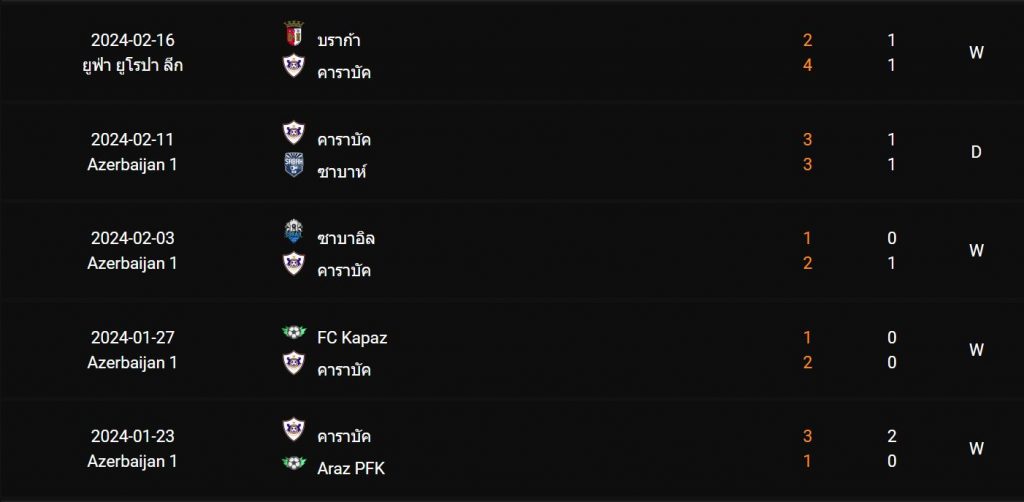Click Qarabag crest in the 2024-02-16 match
1024x502 pixels.
click(x=294, y=65)
